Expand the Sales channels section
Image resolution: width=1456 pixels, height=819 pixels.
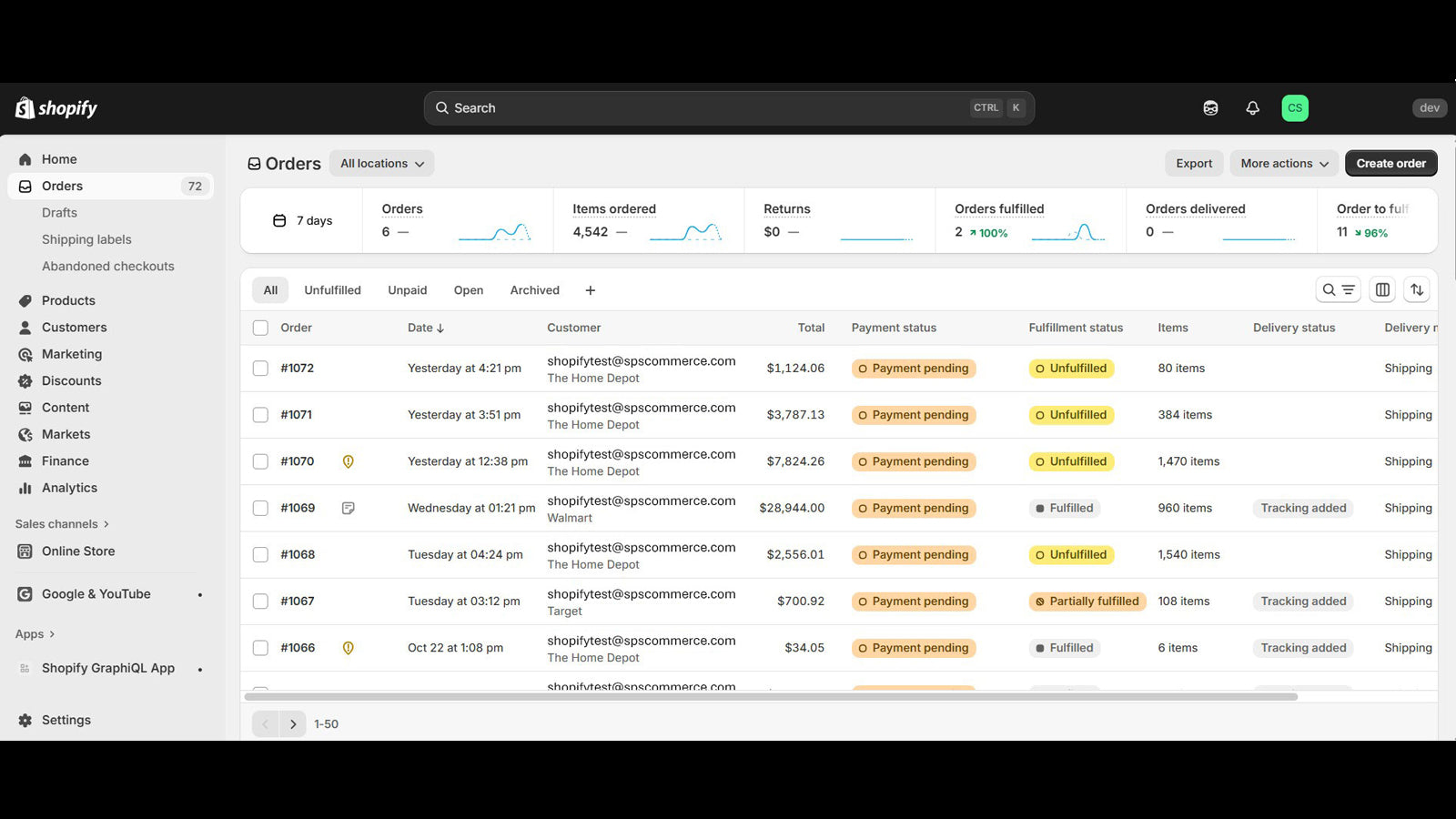[x=62, y=524]
